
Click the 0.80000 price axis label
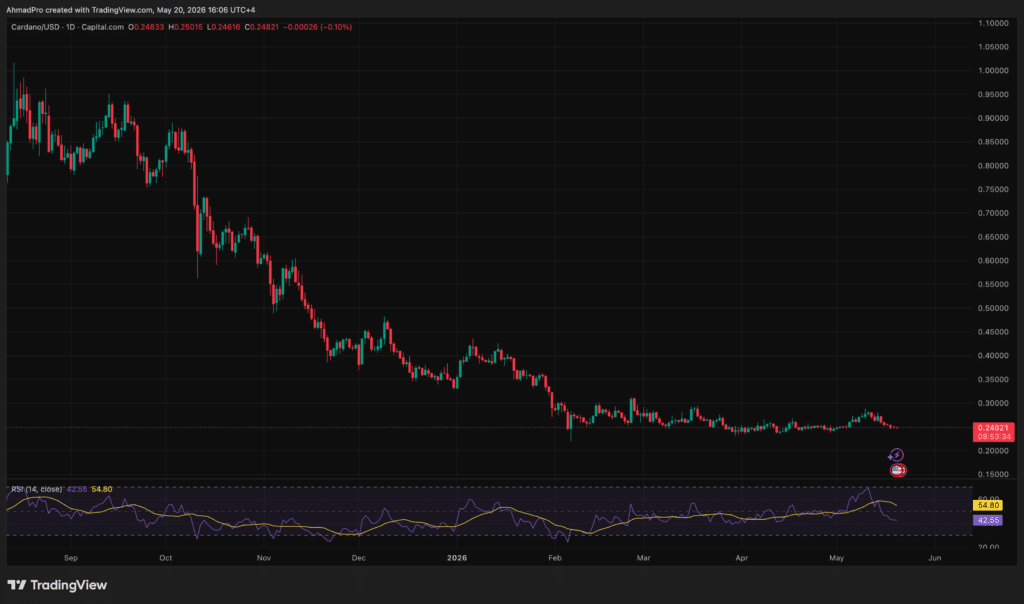(993, 166)
